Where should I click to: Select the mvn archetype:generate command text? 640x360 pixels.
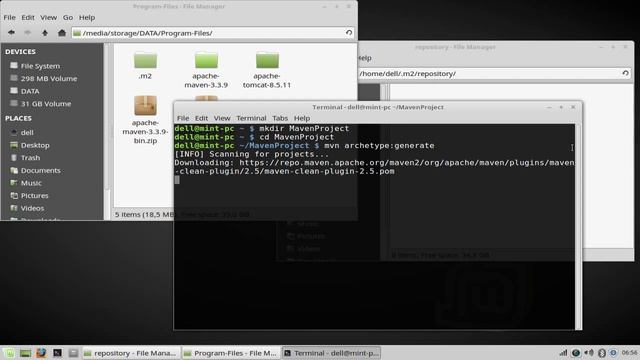[x=379, y=145]
